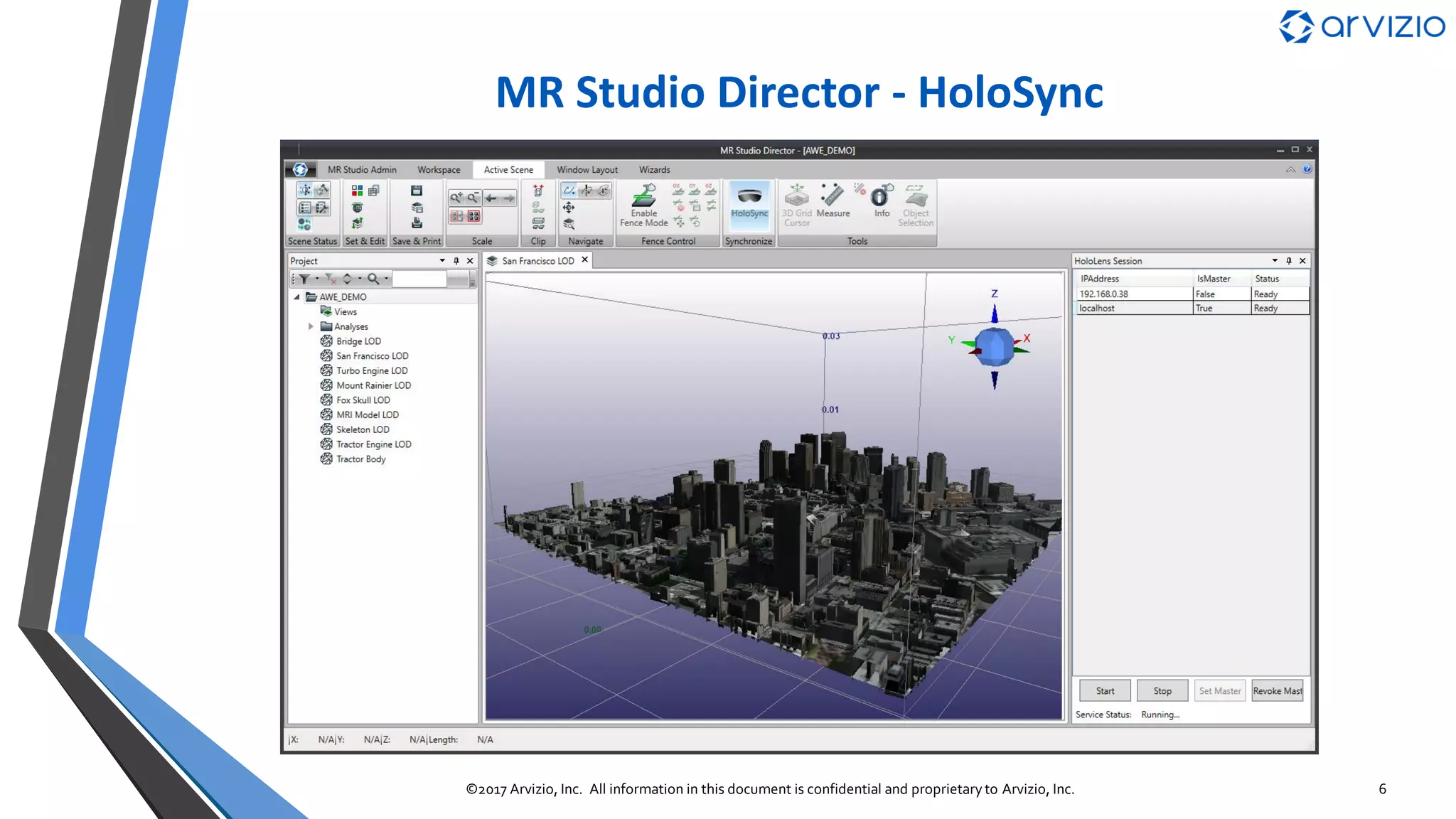Viewport: 1456px width, 819px height.
Task: Click the bottom icon in the Clip group
Action: click(538, 223)
